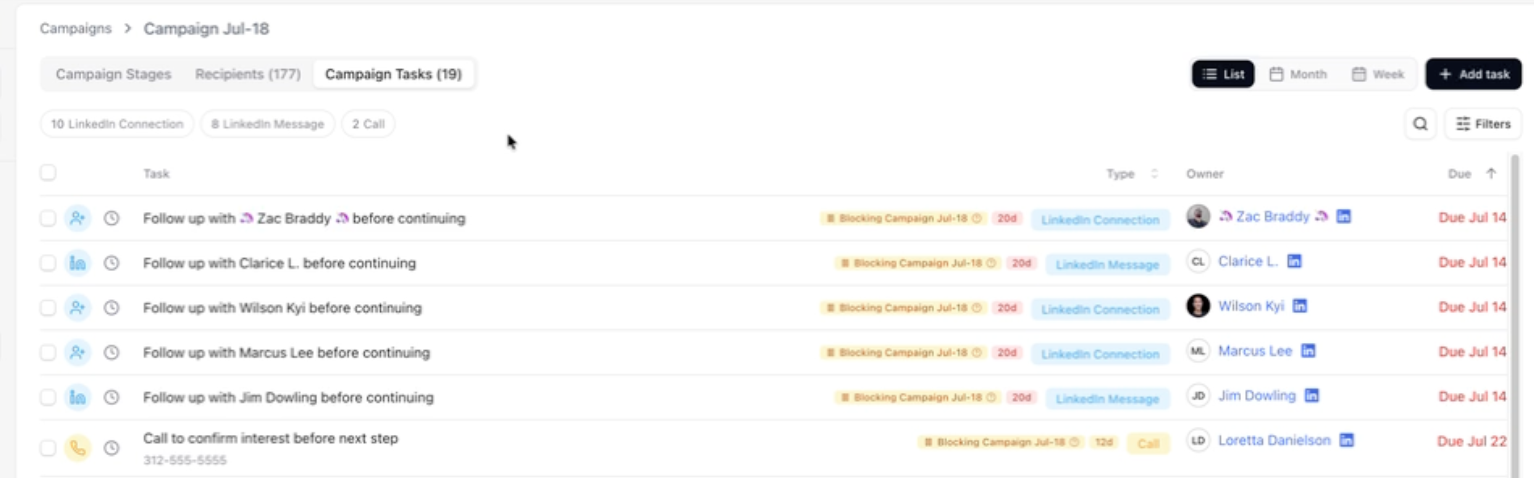
Task: Open owner link Loretta Danielson
Action: click(1275, 440)
